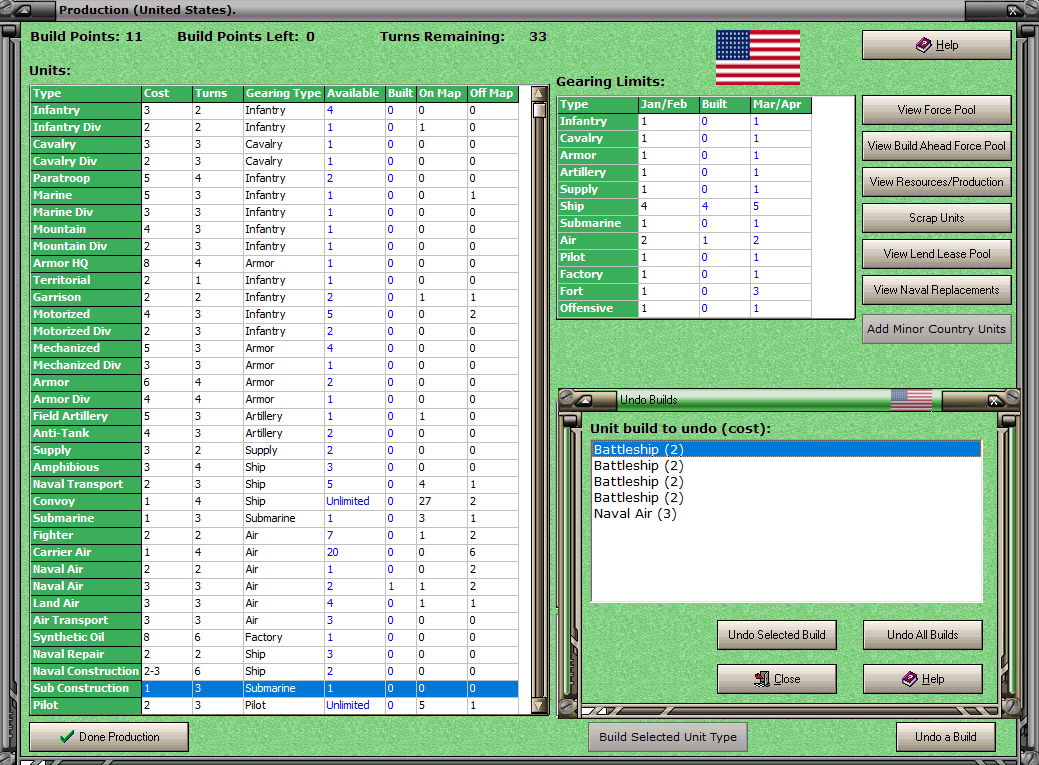Click the Help button next to the flag

point(936,45)
